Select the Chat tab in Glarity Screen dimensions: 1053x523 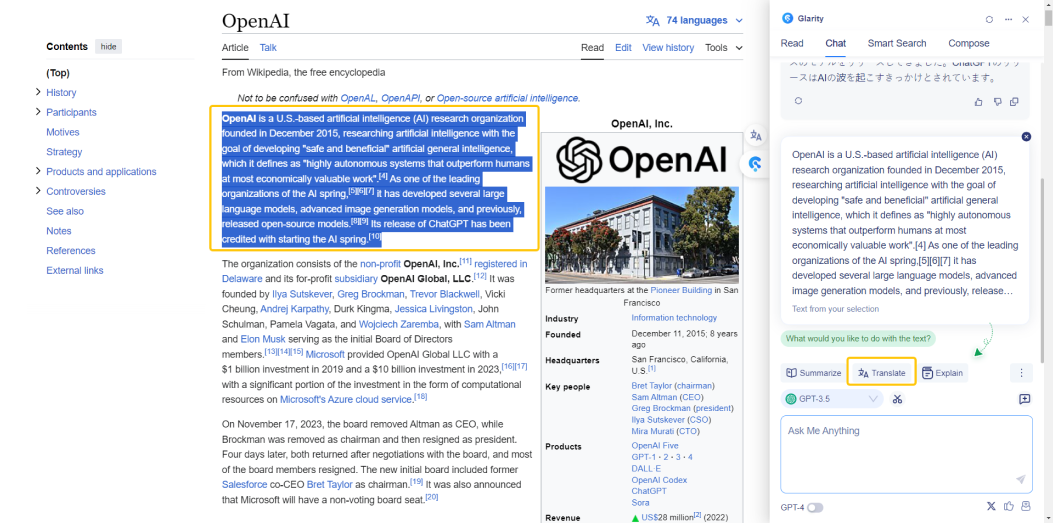tap(835, 43)
